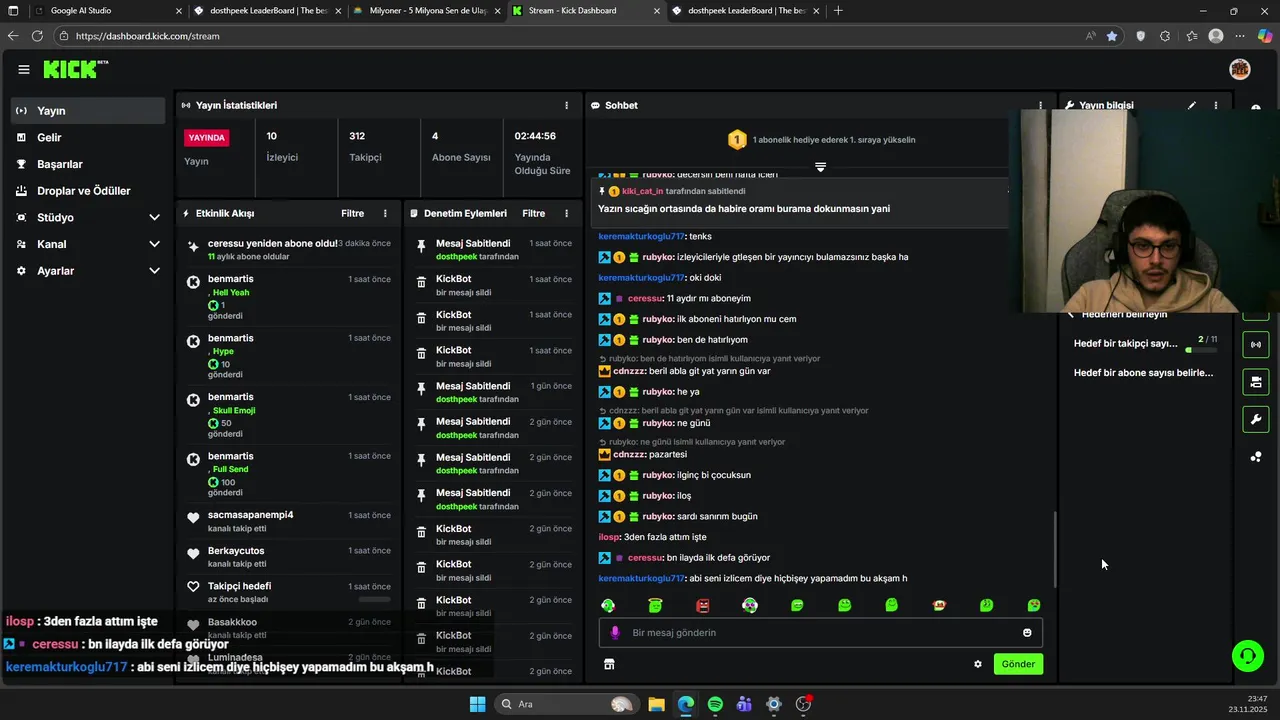Open the green headset support button
The width and height of the screenshot is (1280, 720).
[x=1247, y=656]
